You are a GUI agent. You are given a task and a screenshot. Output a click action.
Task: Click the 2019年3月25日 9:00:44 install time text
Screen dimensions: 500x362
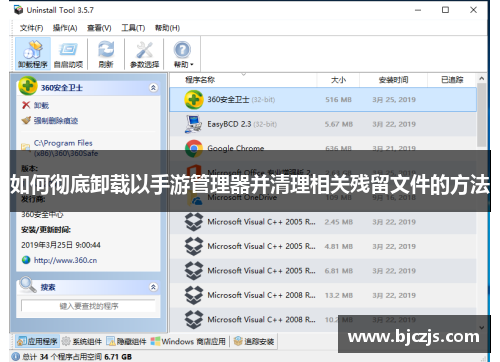coord(61,245)
